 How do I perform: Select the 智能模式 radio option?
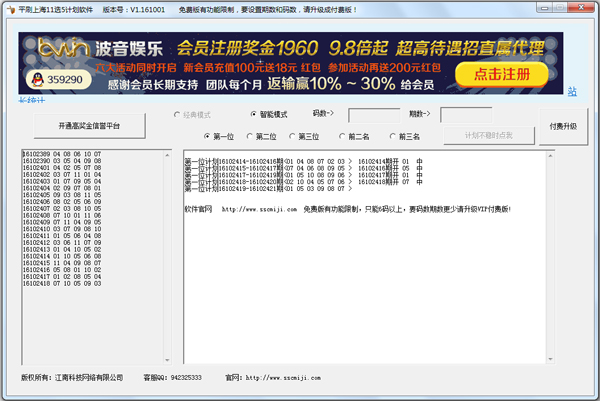pos(269,114)
